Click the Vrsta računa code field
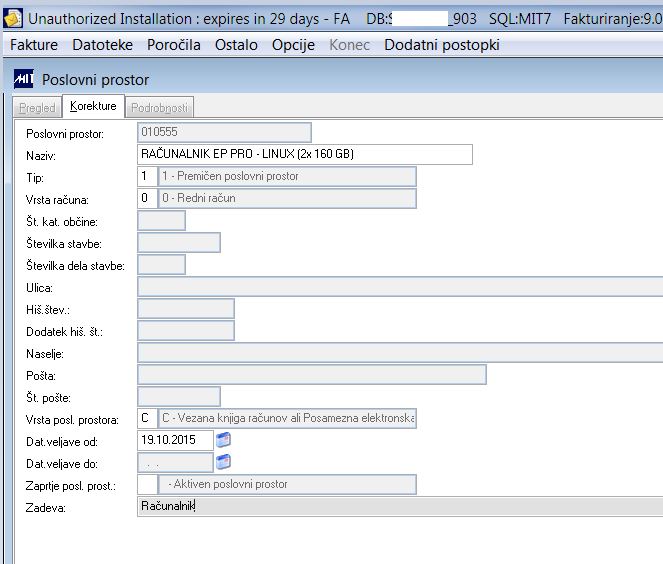Viewport: 663px width, 564px height. click(147, 198)
